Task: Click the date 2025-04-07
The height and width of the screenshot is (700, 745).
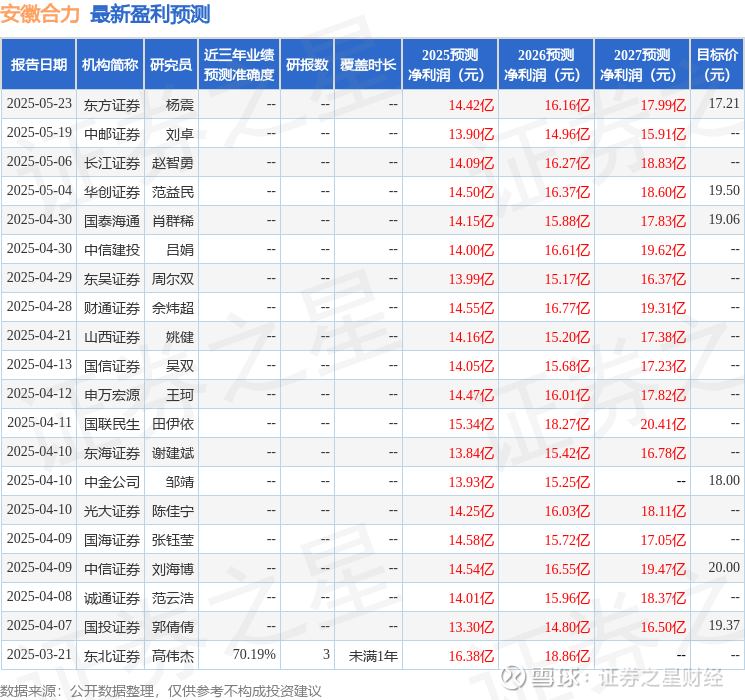Action: click(39, 625)
